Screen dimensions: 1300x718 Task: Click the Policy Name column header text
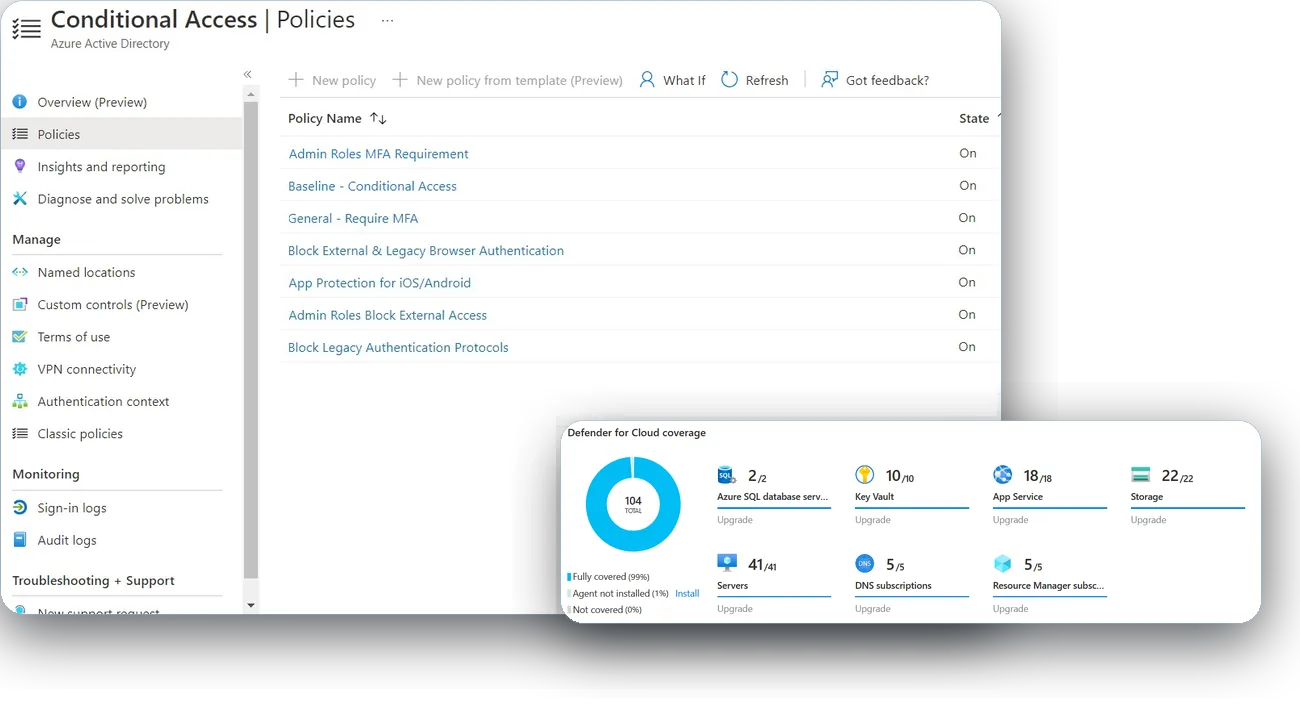[x=325, y=118]
